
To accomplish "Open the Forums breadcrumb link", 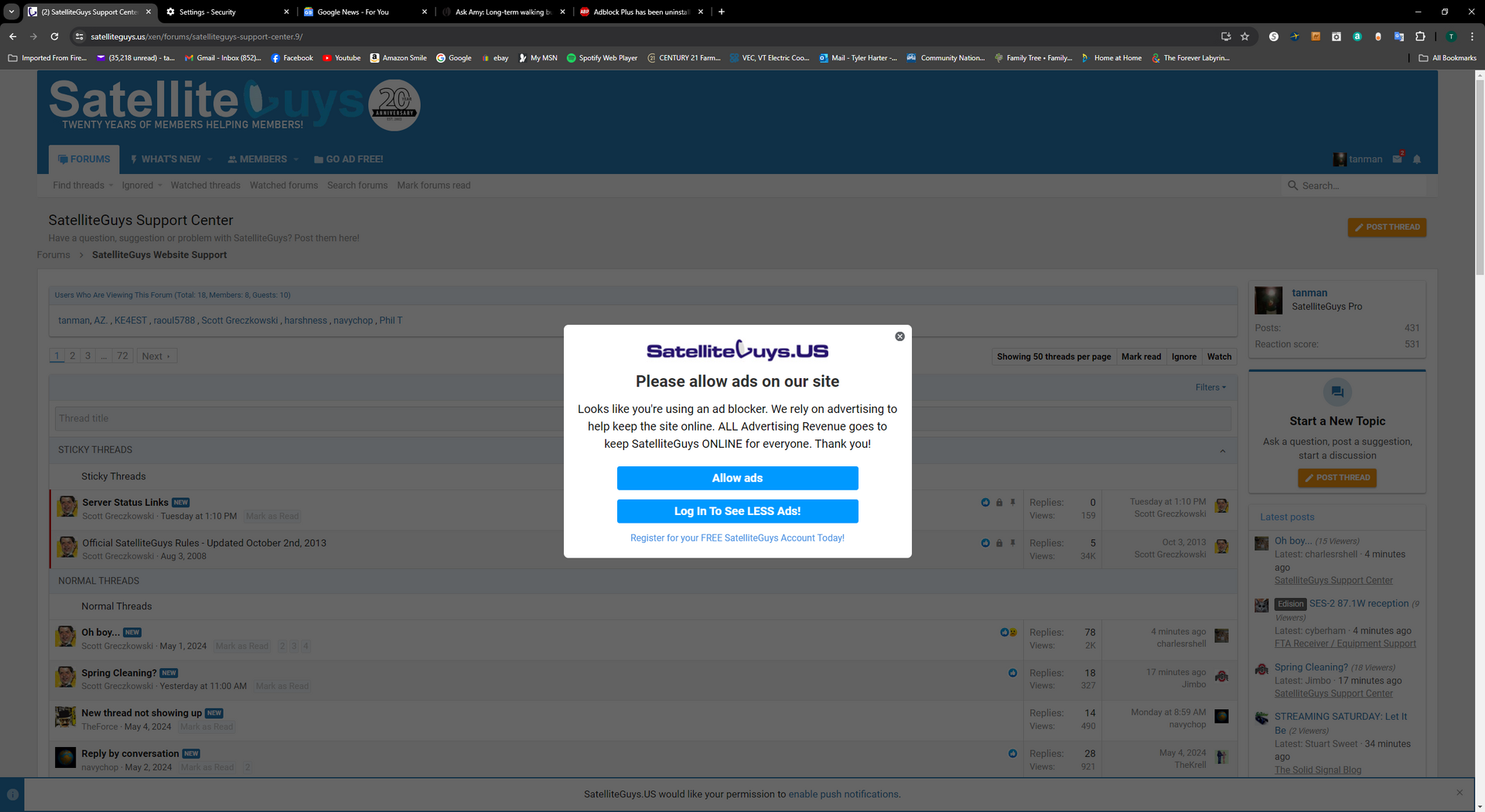I will tap(53, 255).
